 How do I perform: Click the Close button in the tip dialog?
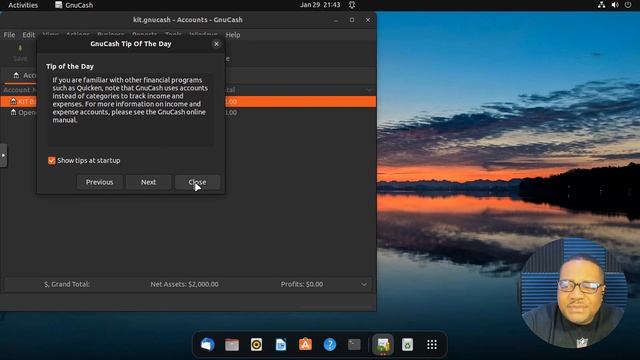coord(197,182)
